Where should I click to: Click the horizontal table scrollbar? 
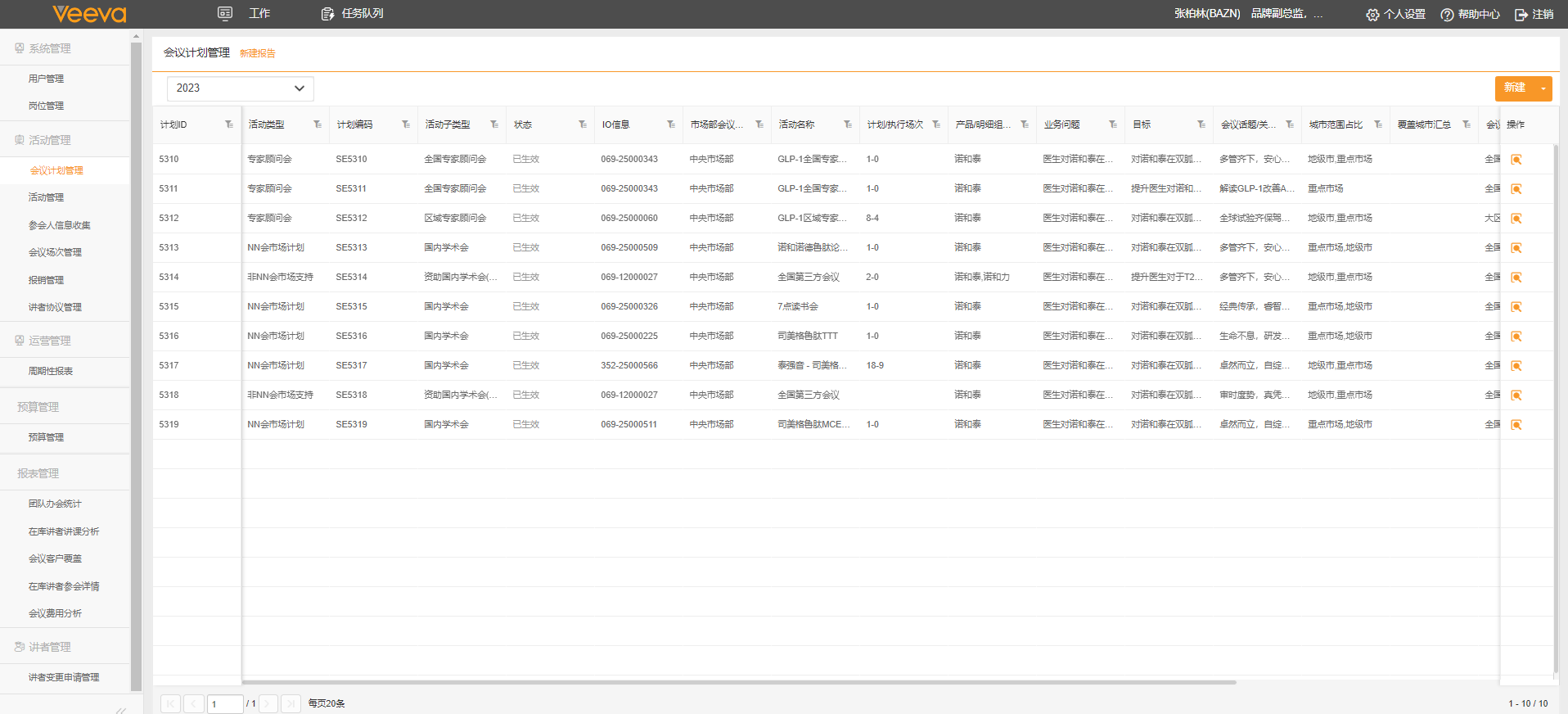tap(739, 681)
